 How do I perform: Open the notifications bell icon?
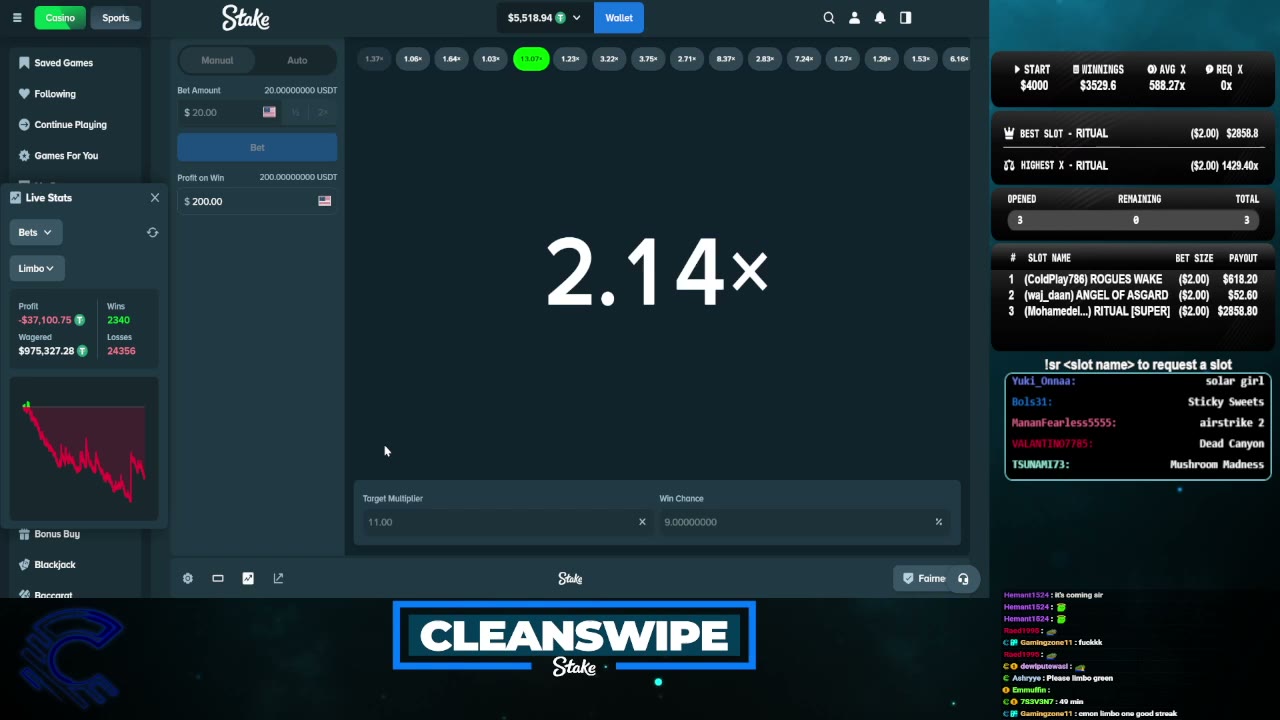point(880,18)
